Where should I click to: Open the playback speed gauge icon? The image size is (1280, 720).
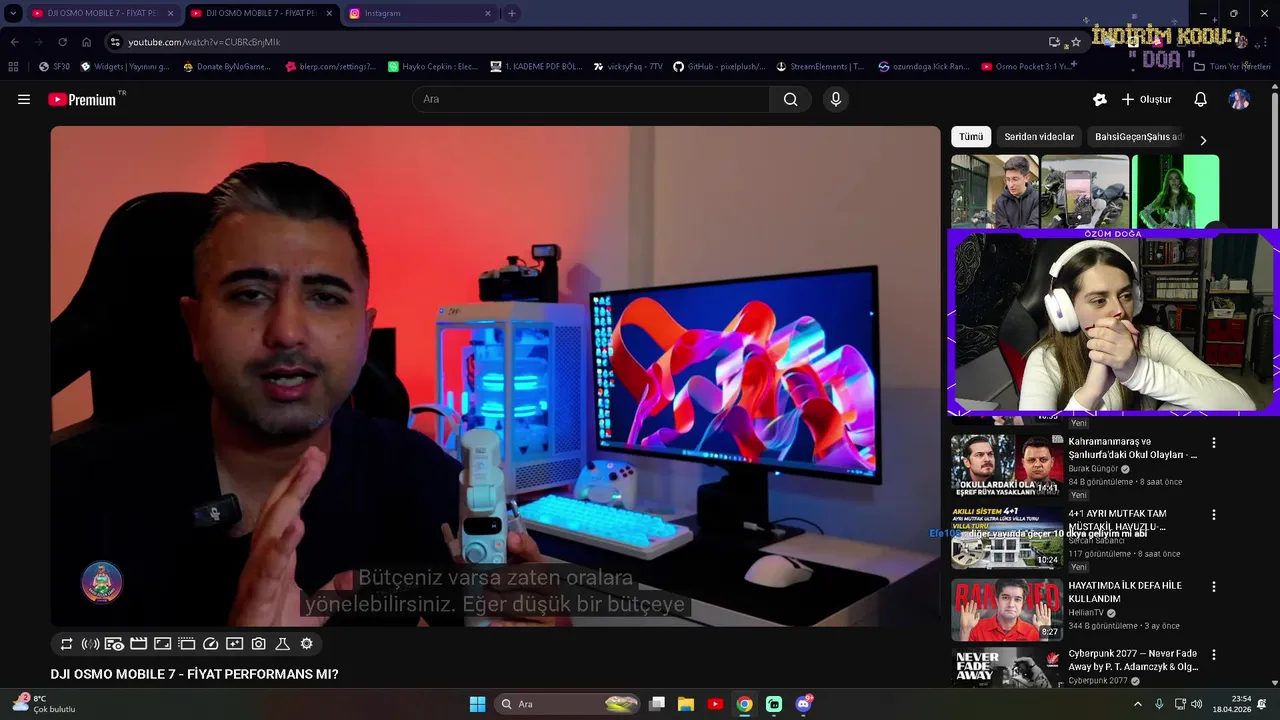point(210,644)
